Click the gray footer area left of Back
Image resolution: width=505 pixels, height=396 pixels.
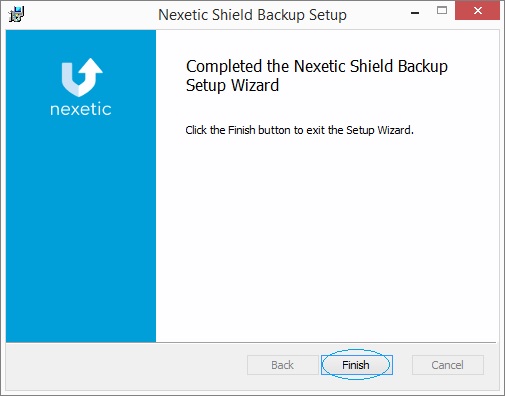click(x=127, y=366)
